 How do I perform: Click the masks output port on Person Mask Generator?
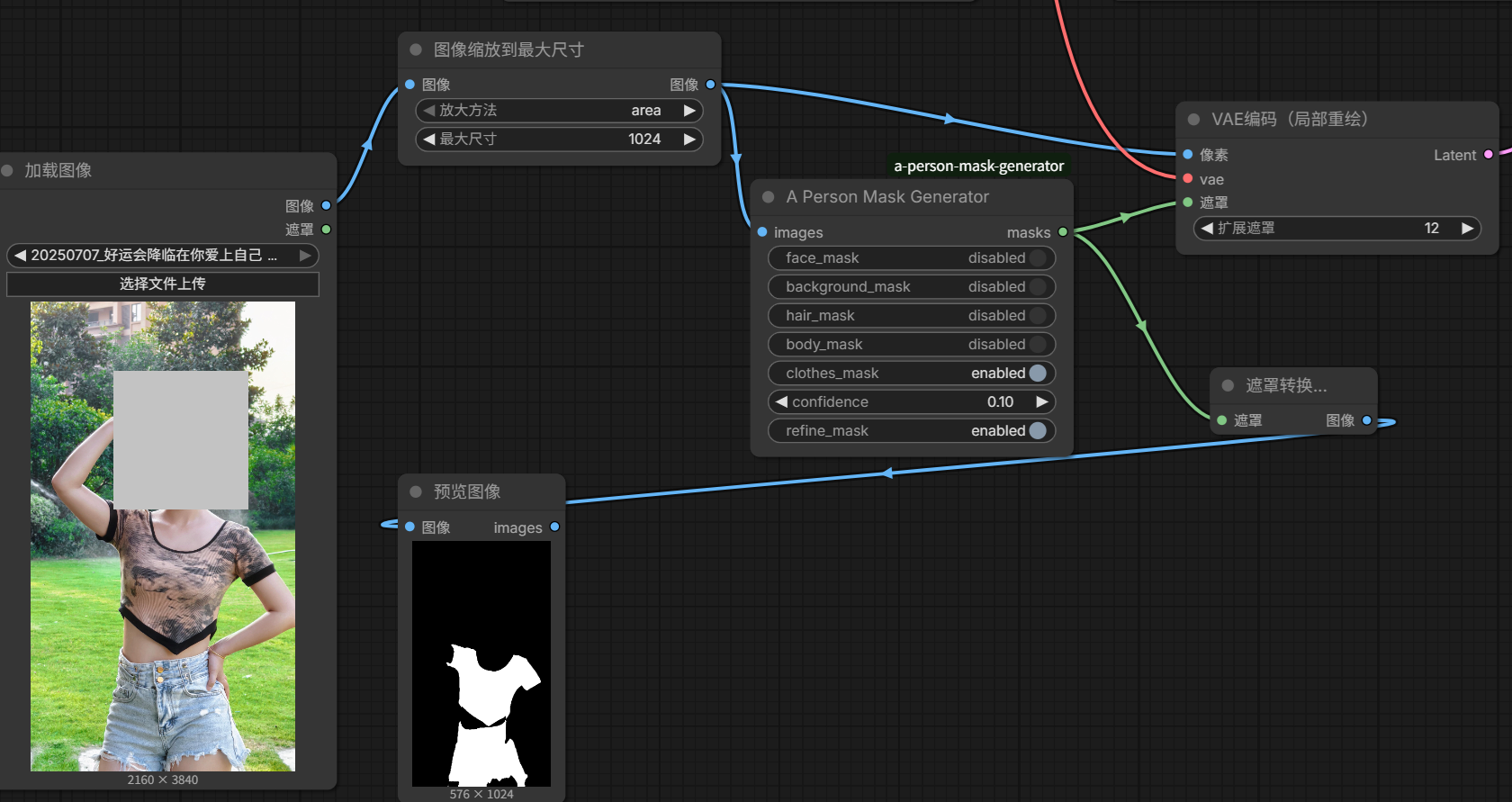[1063, 232]
